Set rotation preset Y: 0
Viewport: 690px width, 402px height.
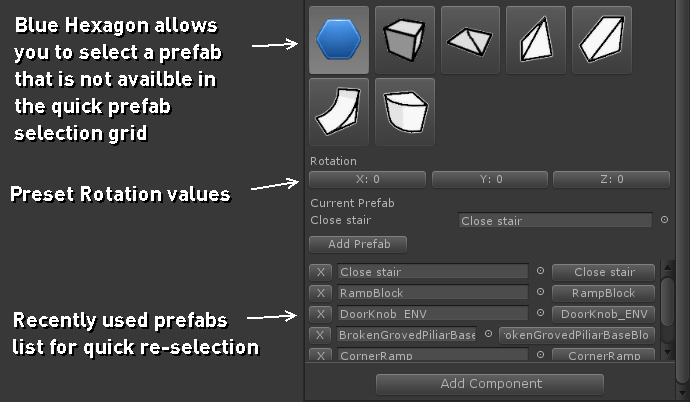(x=490, y=179)
